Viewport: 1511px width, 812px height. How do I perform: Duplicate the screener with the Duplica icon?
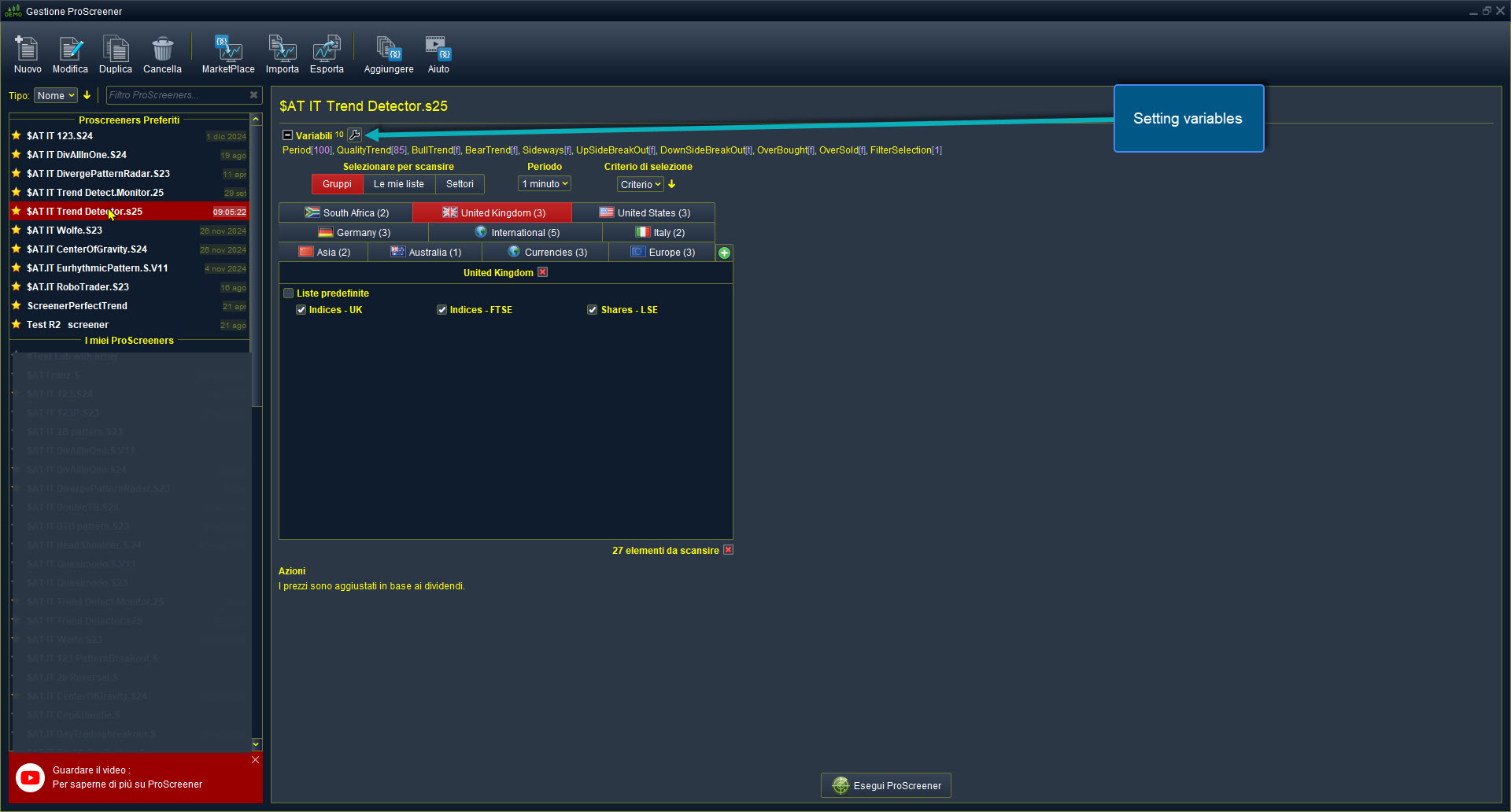click(116, 50)
